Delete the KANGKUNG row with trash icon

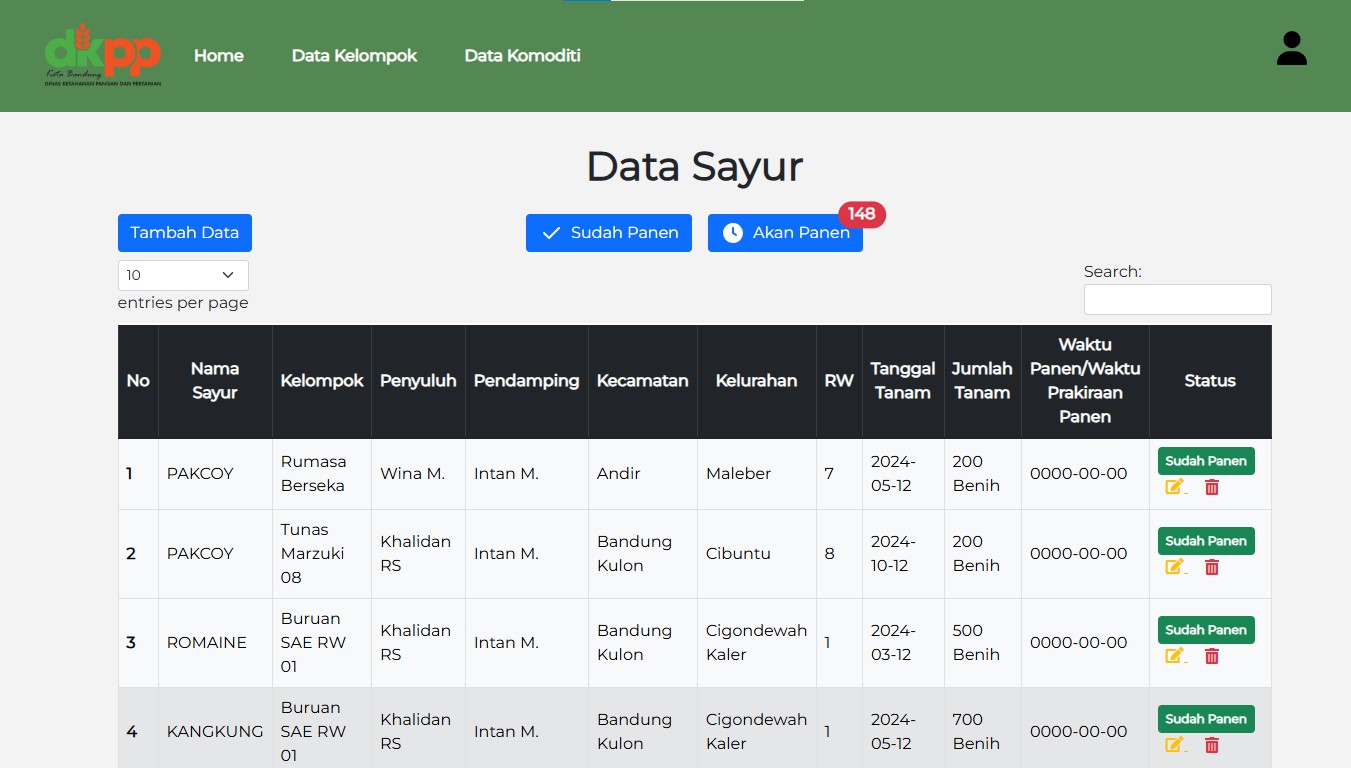coord(1211,745)
